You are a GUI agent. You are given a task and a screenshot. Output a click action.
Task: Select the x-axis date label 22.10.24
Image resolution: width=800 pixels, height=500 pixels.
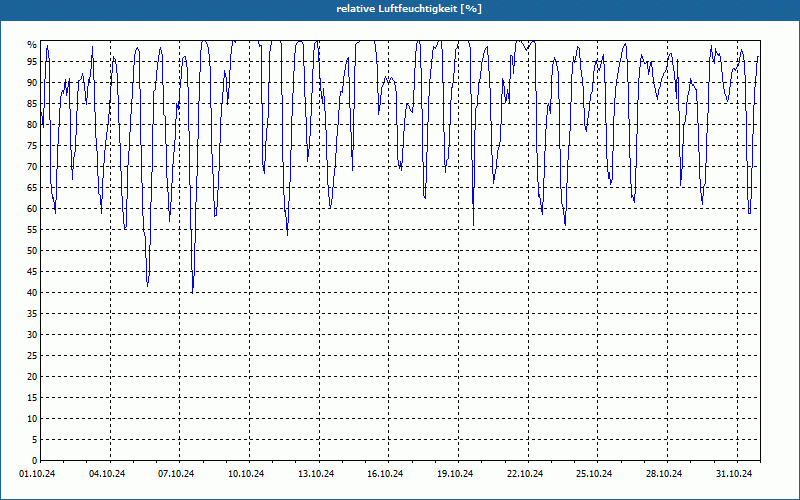click(x=524, y=474)
